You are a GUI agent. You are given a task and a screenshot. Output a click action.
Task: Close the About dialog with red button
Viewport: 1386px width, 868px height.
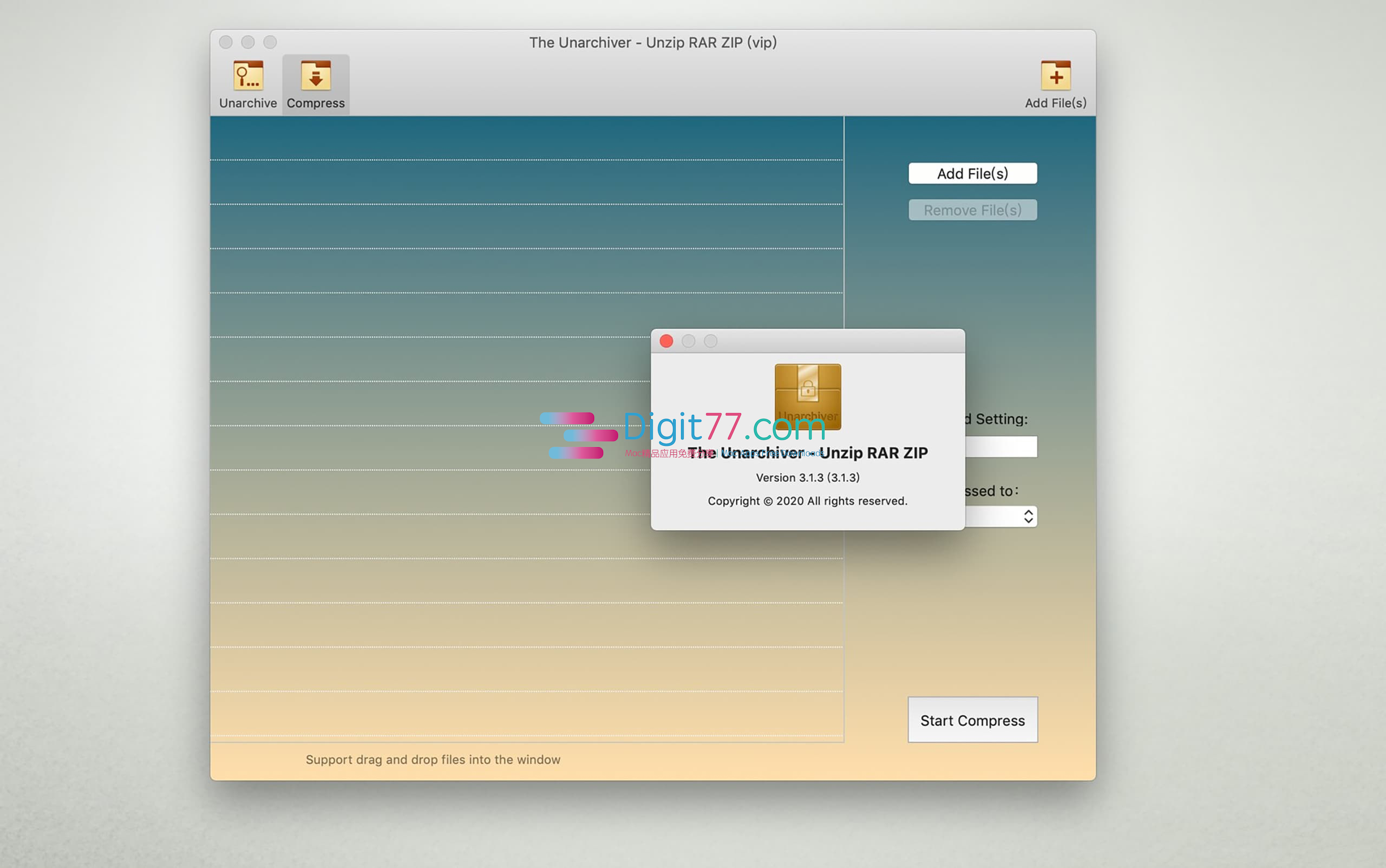click(666, 341)
